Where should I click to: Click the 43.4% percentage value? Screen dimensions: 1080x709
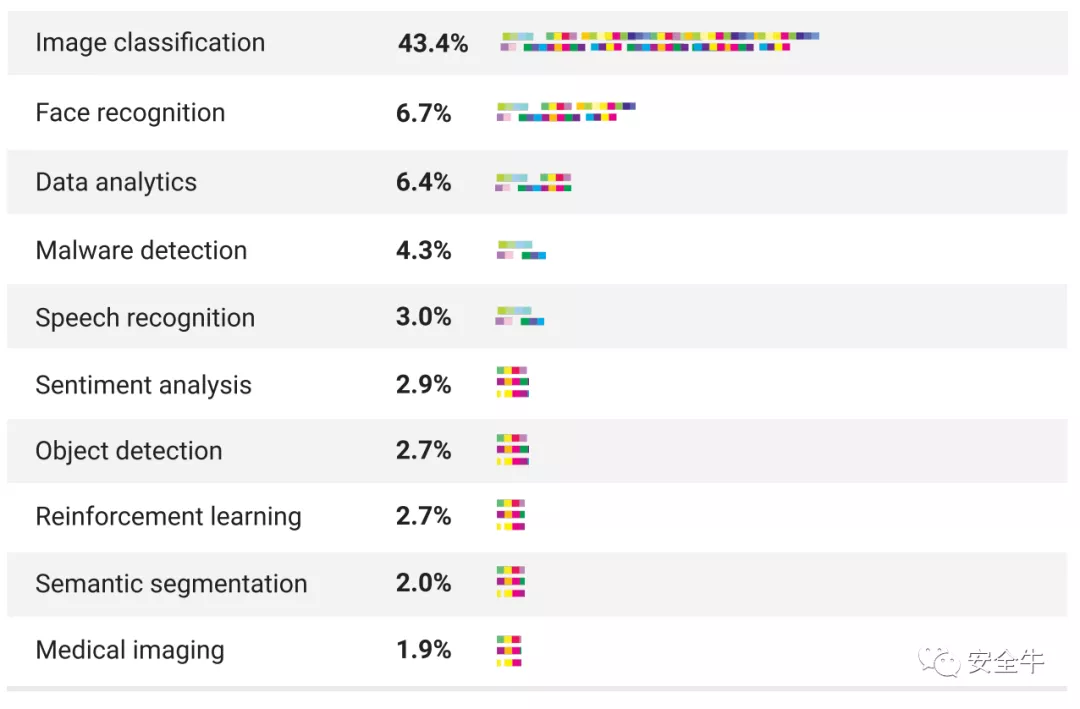pos(433,43)
